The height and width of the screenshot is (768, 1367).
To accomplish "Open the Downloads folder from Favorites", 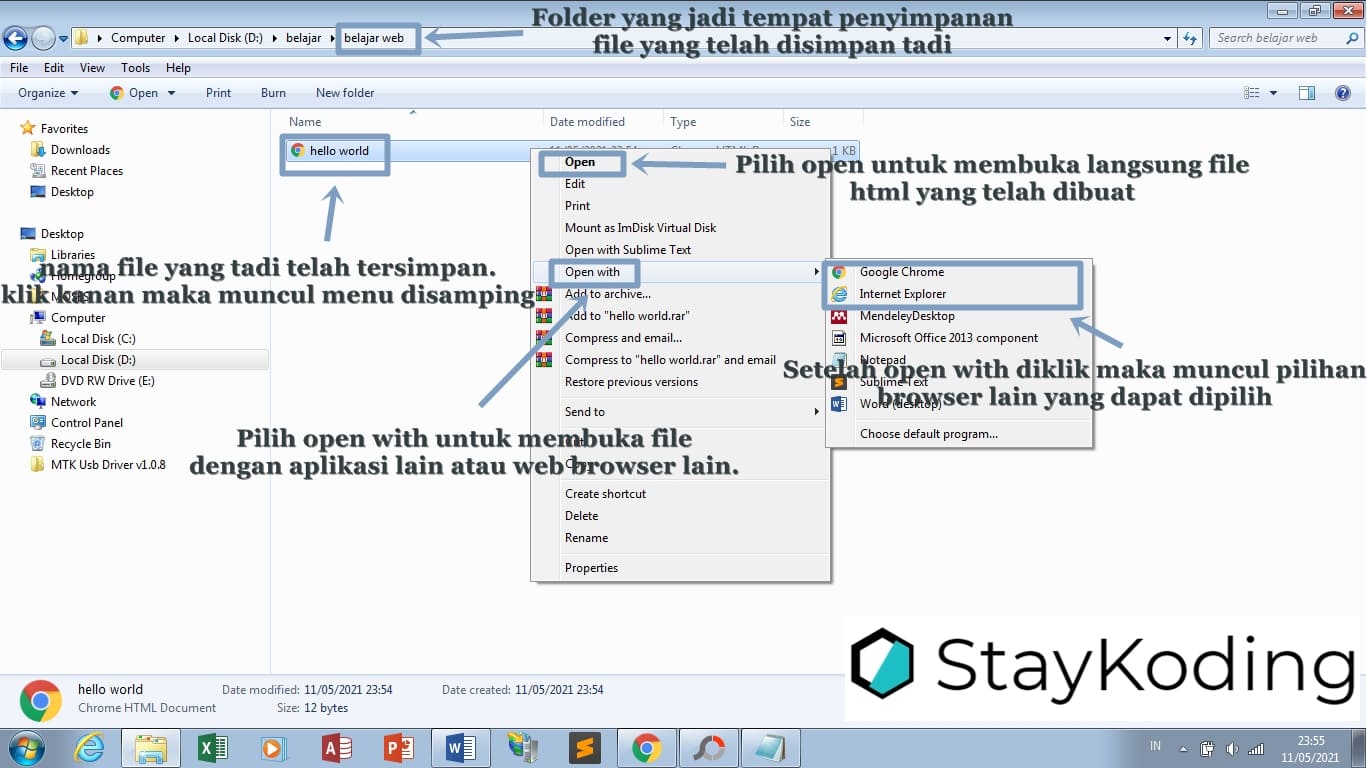I will point(79,149).
